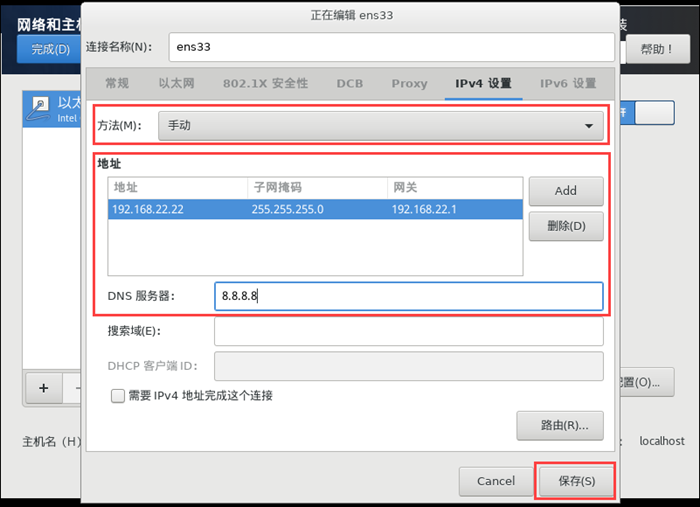Click 保存(S) to save settings
This screenshot has width=700, height=507.
pyautogui.click(x=574, y=481)
